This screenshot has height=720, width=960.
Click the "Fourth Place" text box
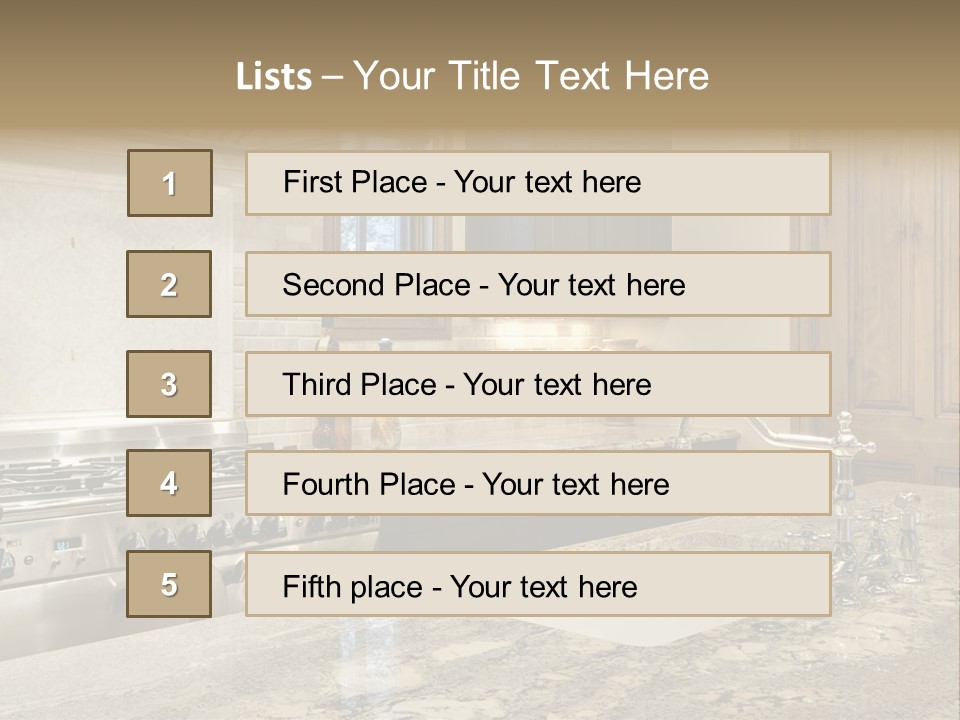click(538, 484)
